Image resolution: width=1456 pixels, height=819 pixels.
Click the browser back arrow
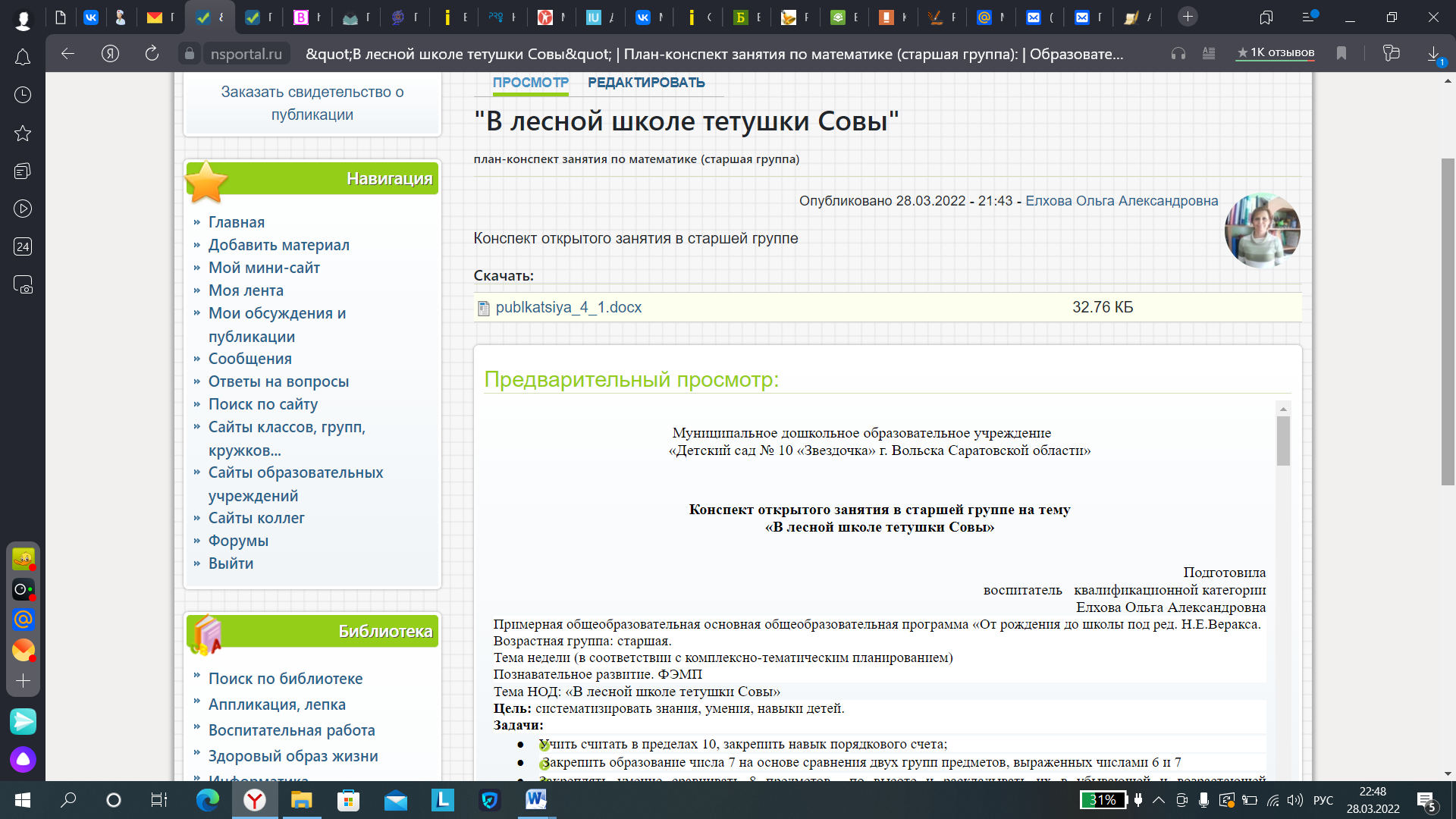coord(67,53)
